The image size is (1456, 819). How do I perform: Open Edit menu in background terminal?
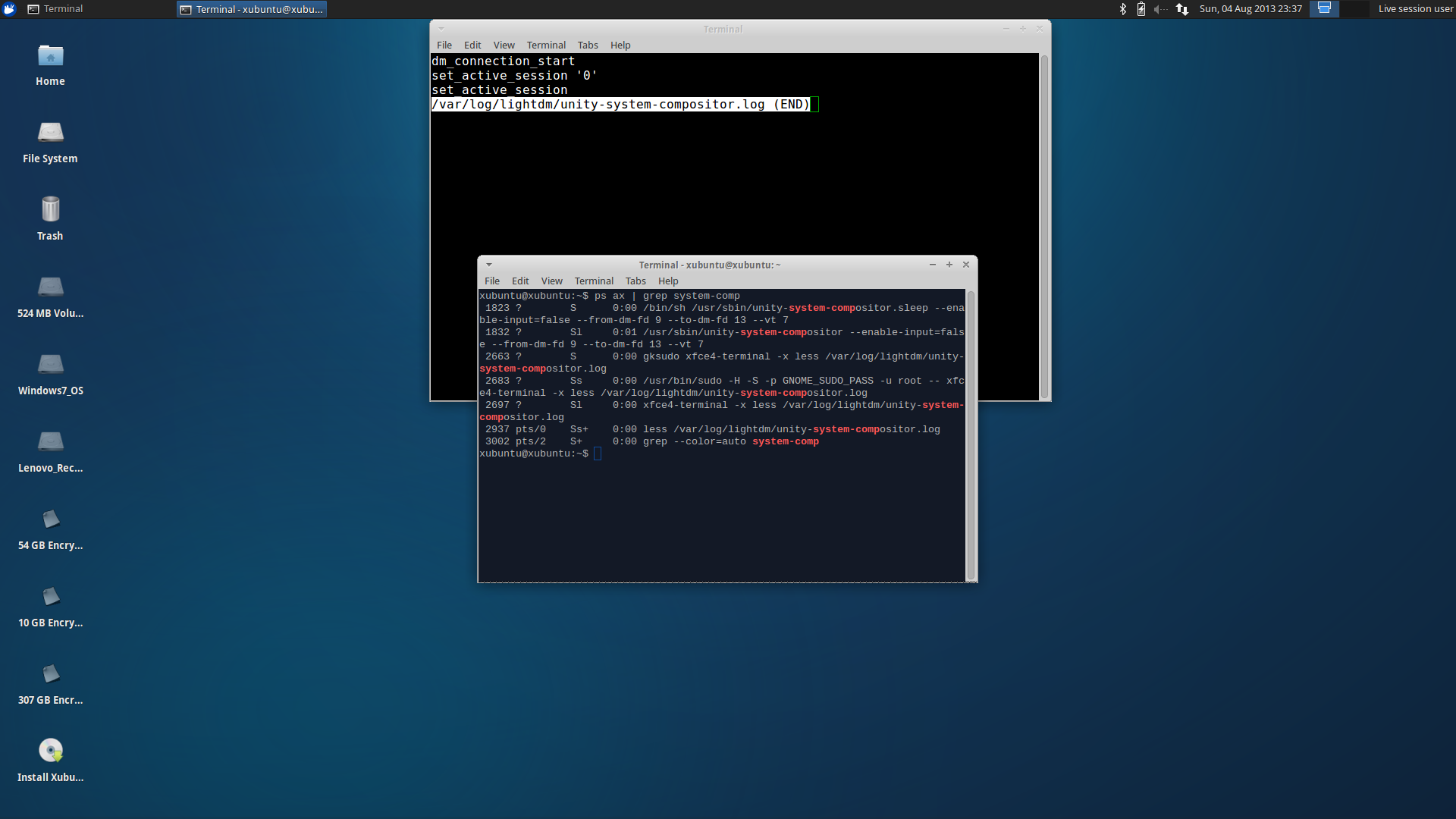click(x=472, y=45)
